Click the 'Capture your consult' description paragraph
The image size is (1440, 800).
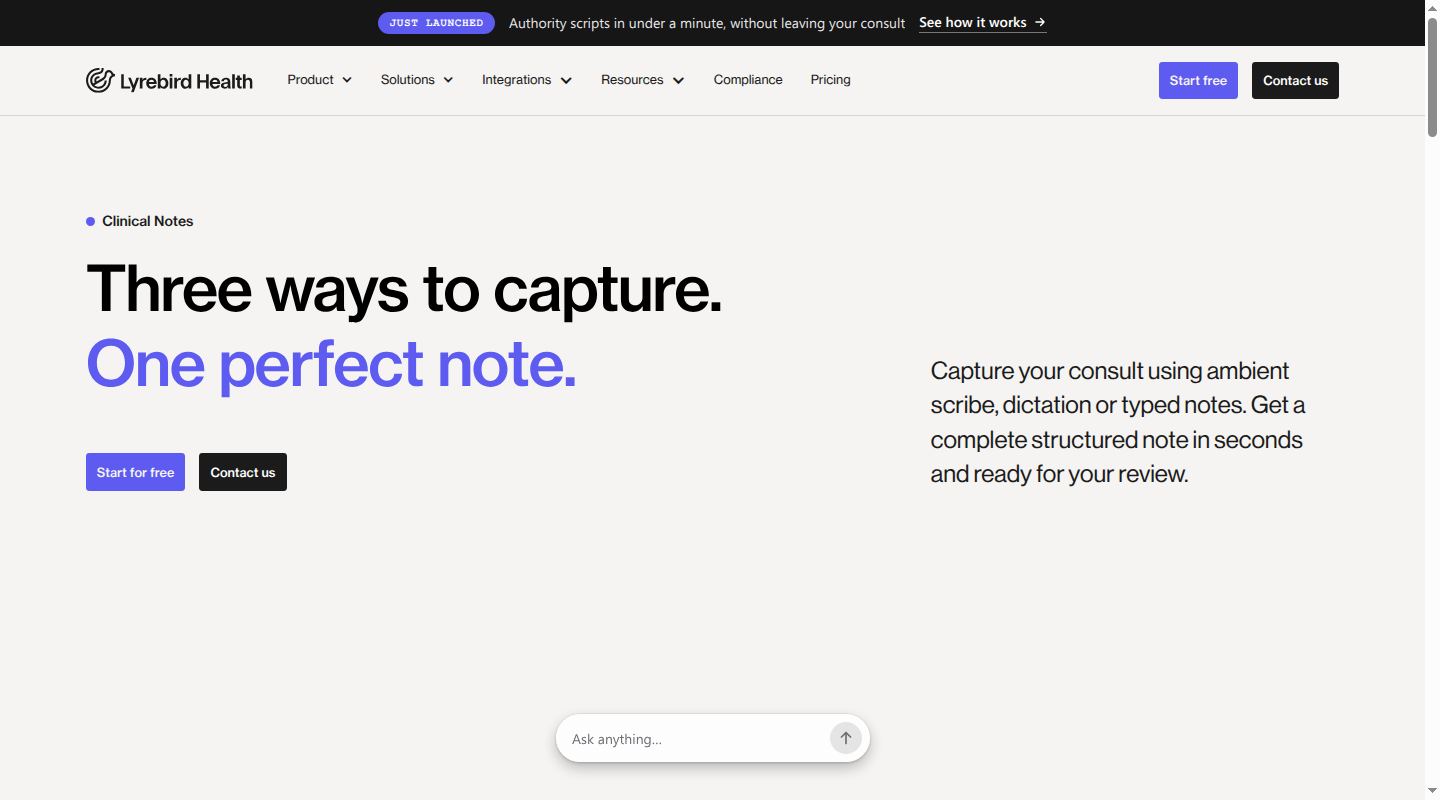click(1118, 422)
